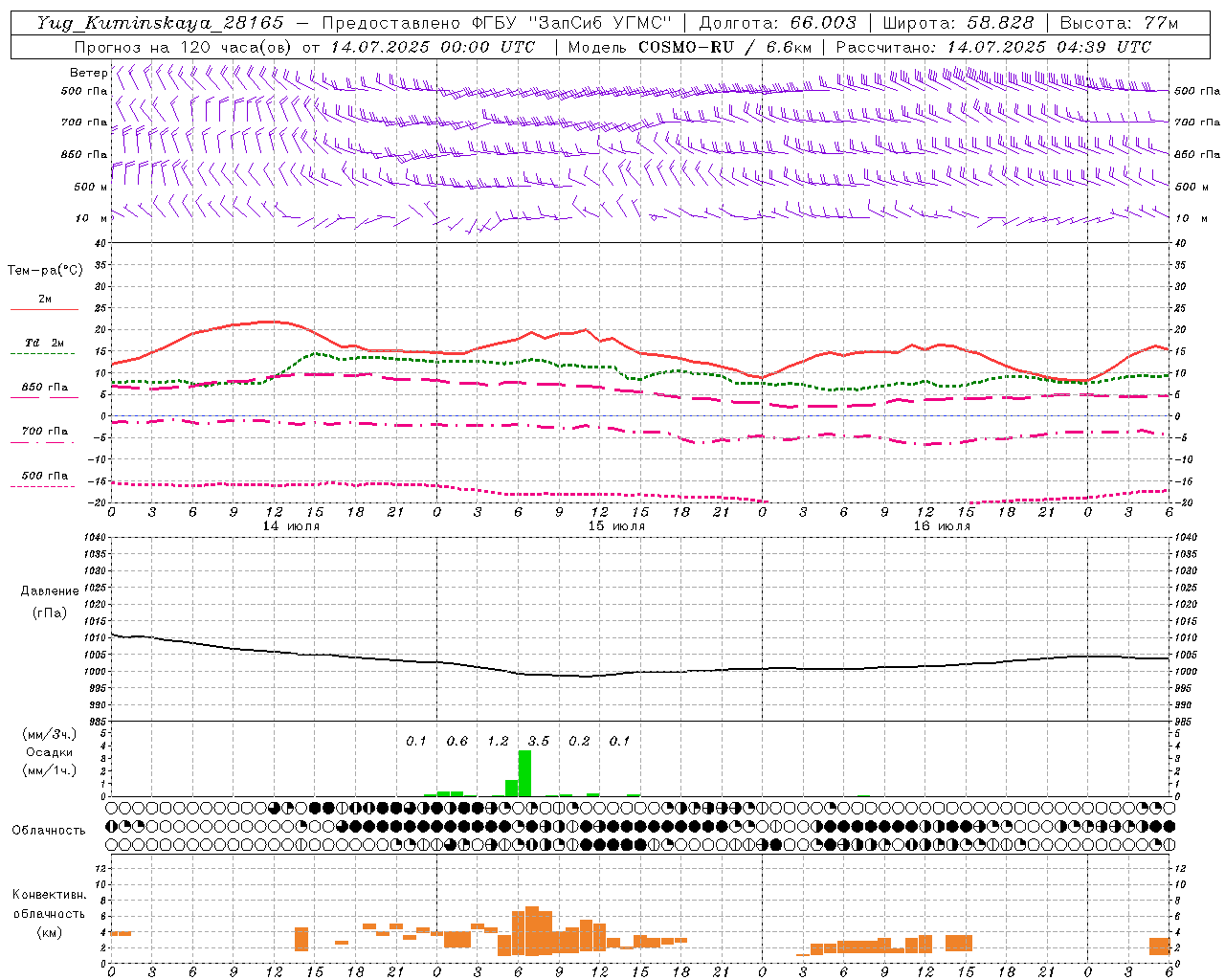This screenshot has width=1225, height=980.
Task: Click the (мм/3ч.) precipitation unit label
Action: pyautogui.click(x=49, y=735)
